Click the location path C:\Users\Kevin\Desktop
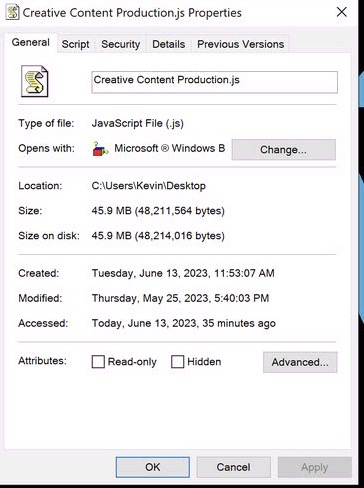Screen dimensions: 364x488 click(149, 186)
